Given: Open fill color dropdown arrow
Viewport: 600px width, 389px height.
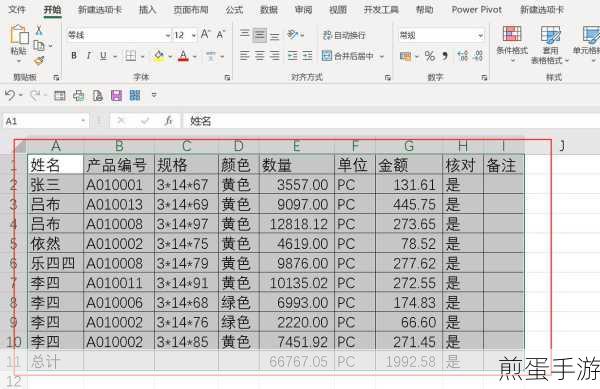Looking at the screenshot, I should pyautogui.click(x=170, y=57).
